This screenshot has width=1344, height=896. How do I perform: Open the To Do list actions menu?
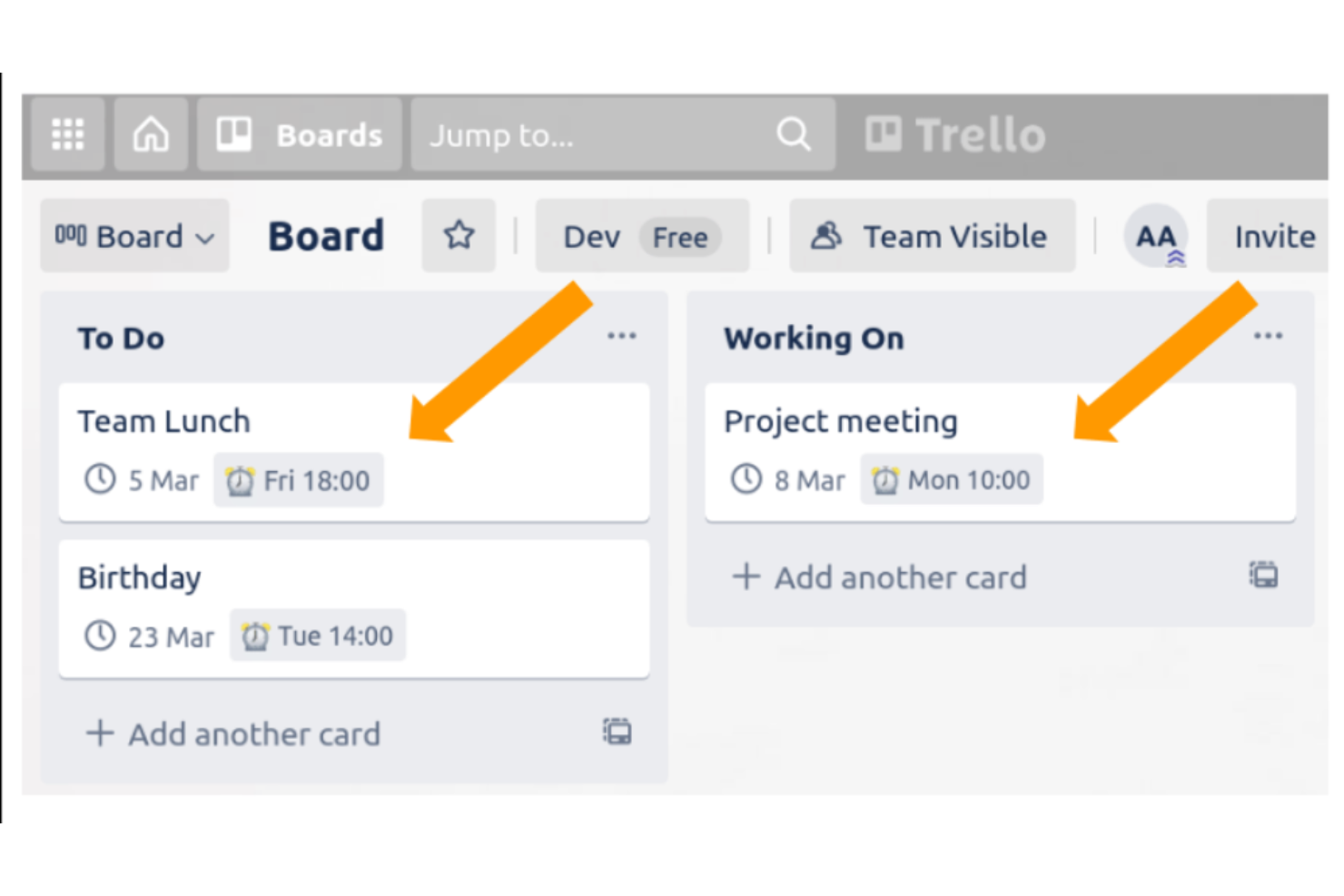(621, 335)
